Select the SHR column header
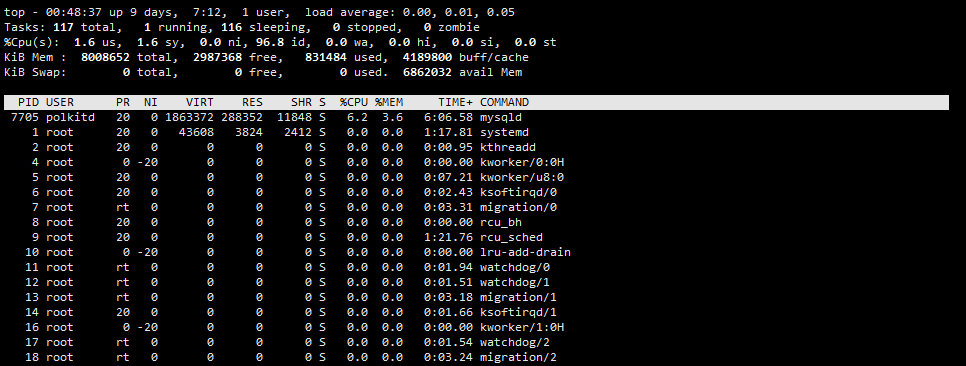This screenshot has width=966, height=366. point(301,102)
